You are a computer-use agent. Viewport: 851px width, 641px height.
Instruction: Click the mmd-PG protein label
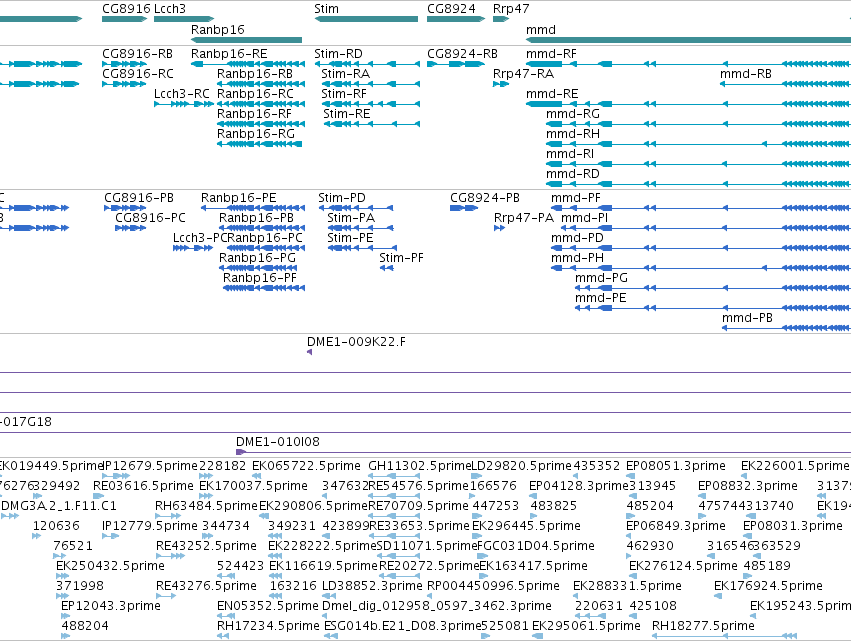601,278
